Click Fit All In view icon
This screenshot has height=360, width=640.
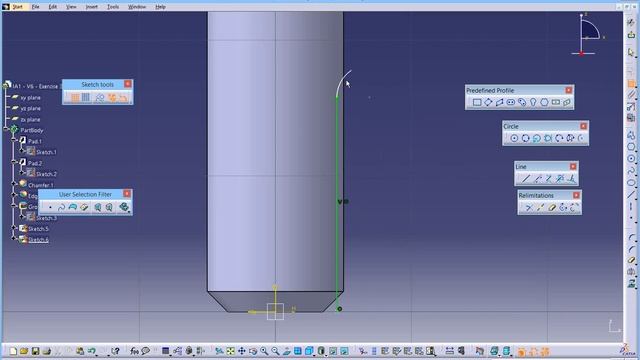pyautogui.click(x=231, y=351)
